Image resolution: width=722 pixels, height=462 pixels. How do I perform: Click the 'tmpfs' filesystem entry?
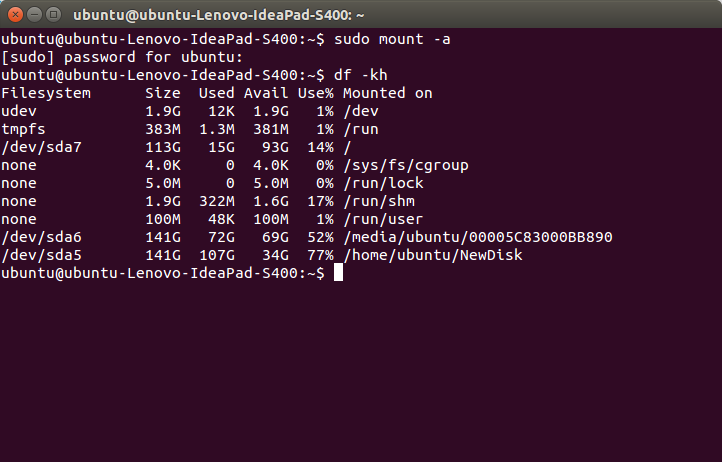(x=24, y=129)
